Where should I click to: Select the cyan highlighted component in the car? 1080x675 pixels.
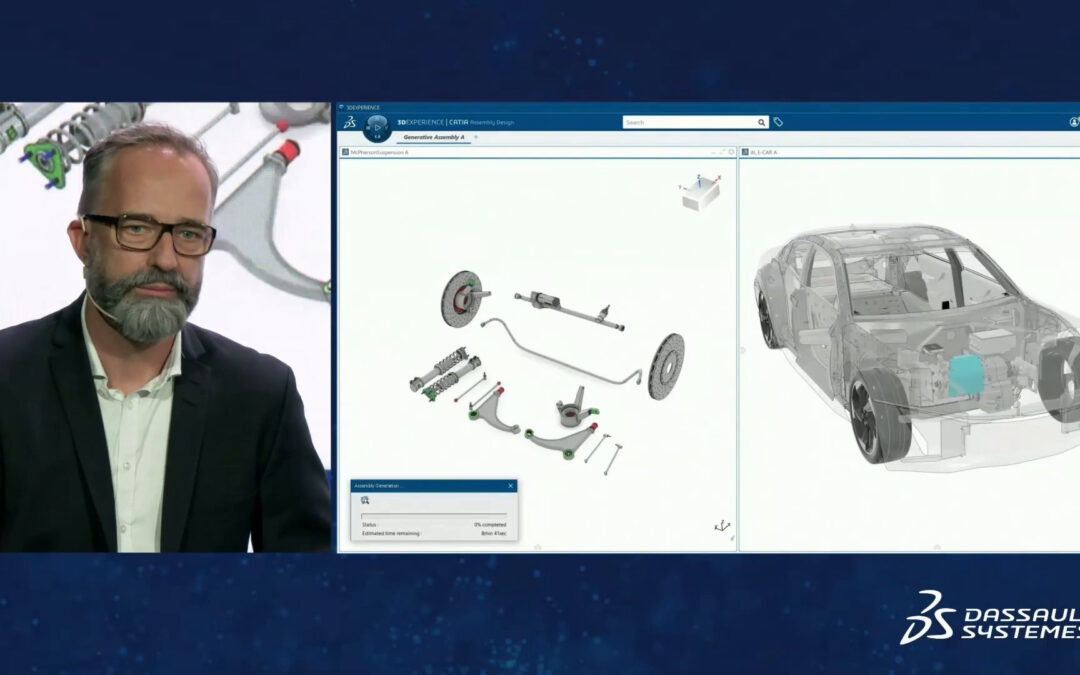(x=966, y=377)
